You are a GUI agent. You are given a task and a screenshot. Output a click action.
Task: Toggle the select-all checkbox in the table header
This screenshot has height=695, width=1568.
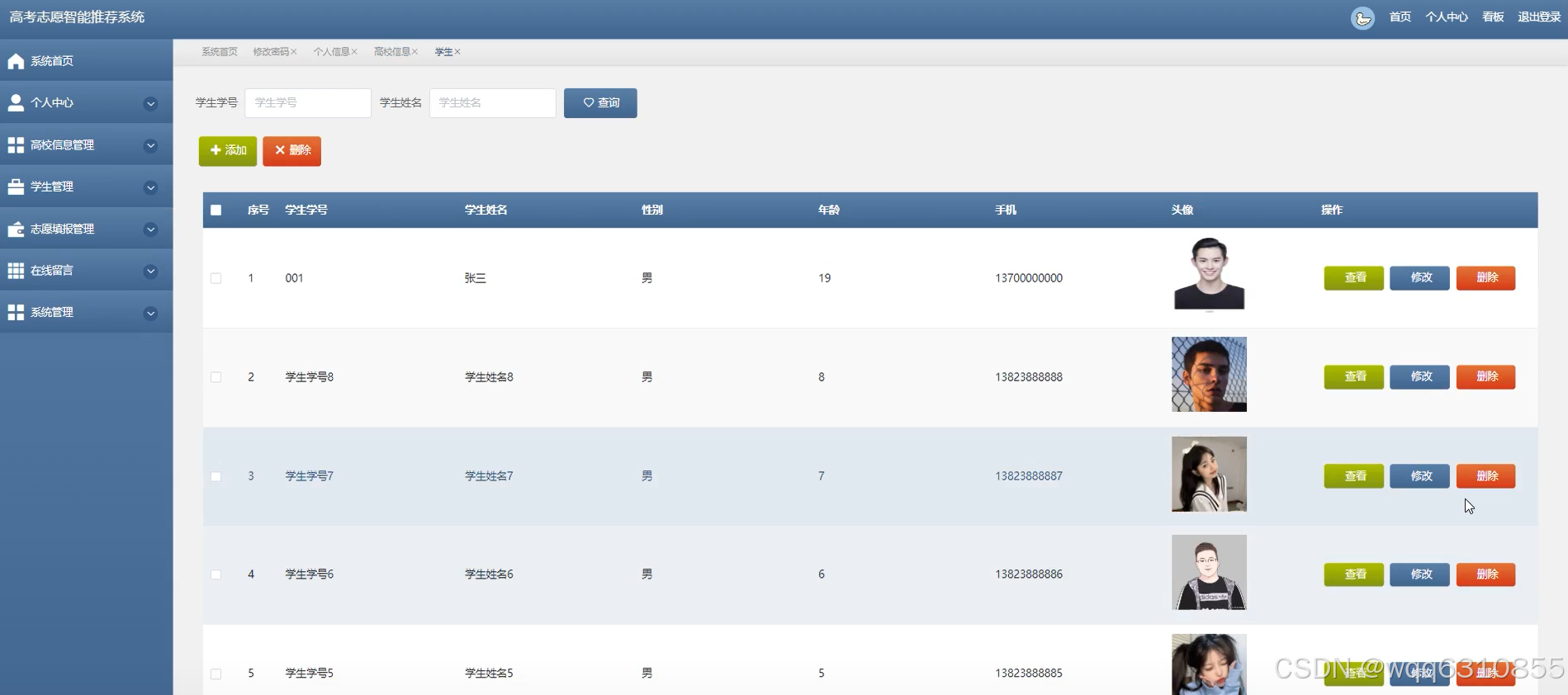pos(216,210)
